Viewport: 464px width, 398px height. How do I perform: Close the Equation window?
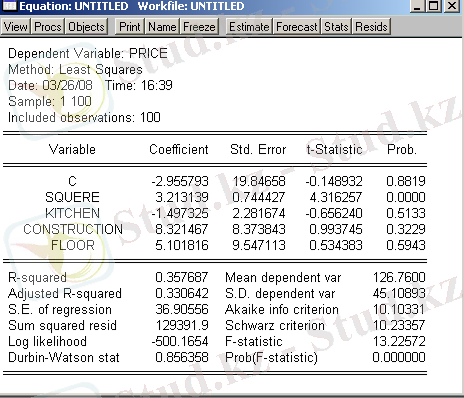click(x=452, y=6)
